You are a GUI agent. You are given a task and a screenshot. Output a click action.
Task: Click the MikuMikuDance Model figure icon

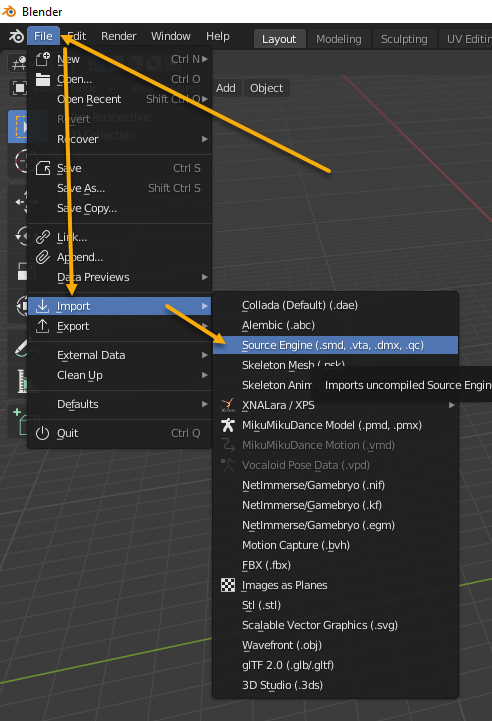[228, 425]
